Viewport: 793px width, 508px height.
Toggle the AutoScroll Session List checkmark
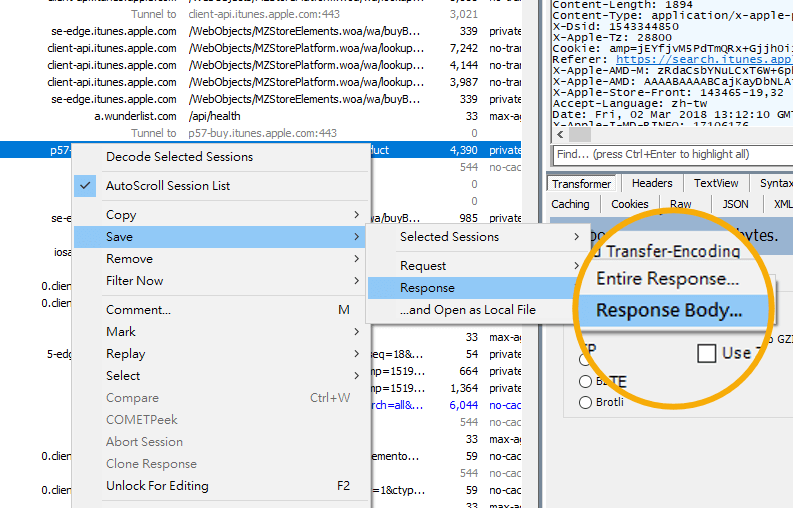coord(168,185)
